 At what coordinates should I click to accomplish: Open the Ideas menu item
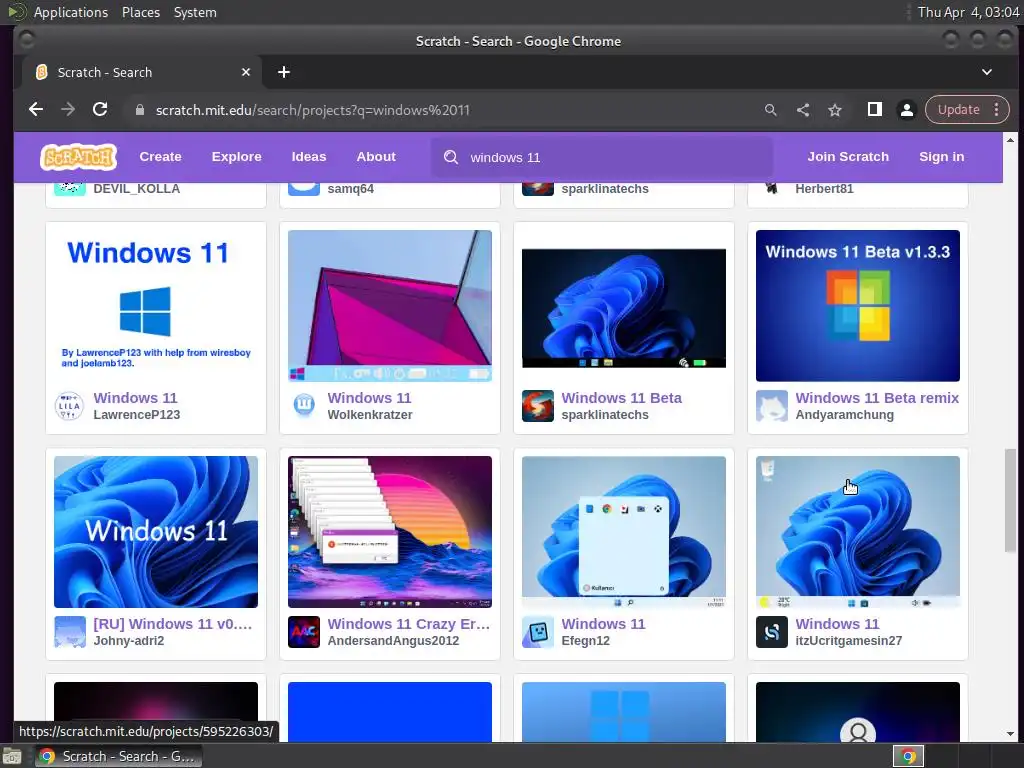[x=309, y=157]
